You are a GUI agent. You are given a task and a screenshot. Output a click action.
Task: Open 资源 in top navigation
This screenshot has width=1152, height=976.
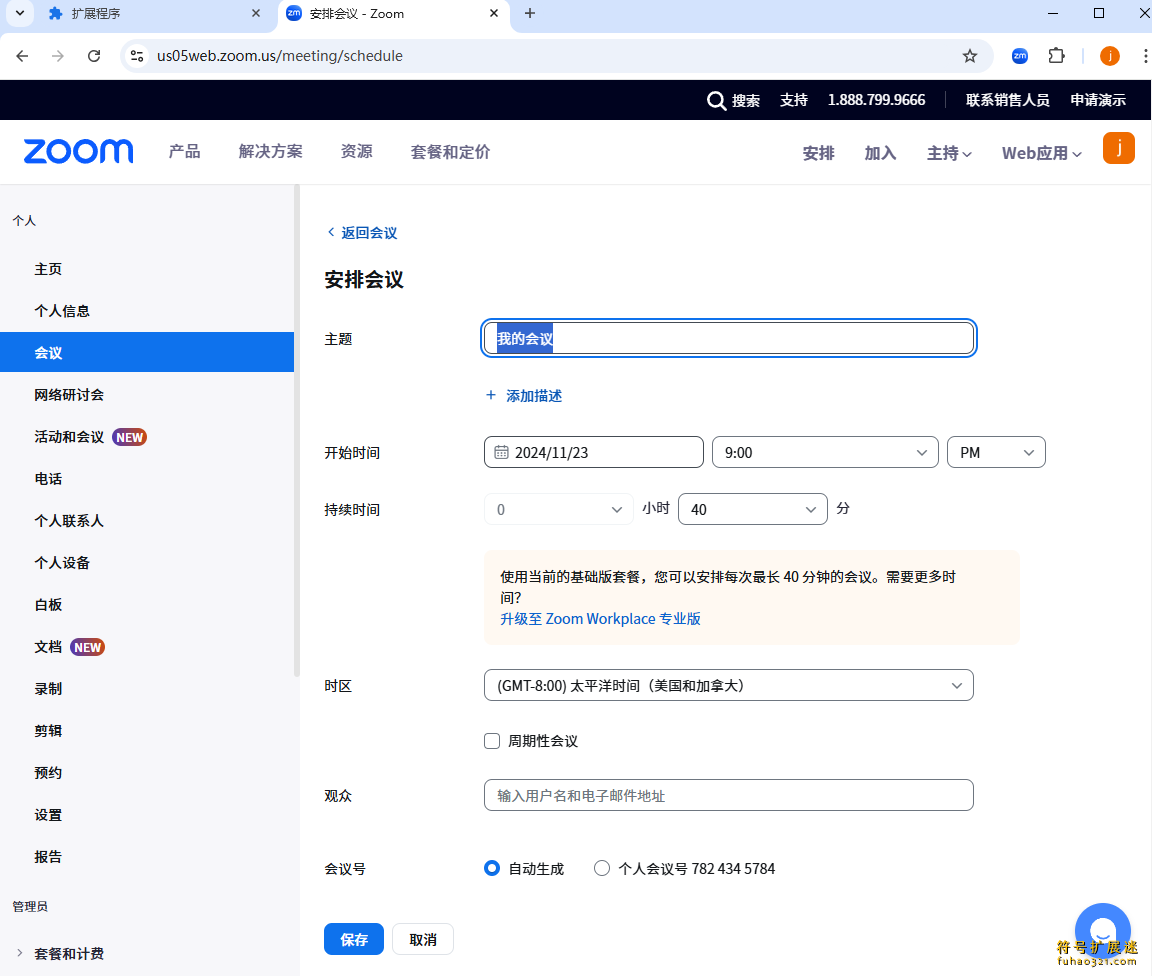(x=356, y=151)
